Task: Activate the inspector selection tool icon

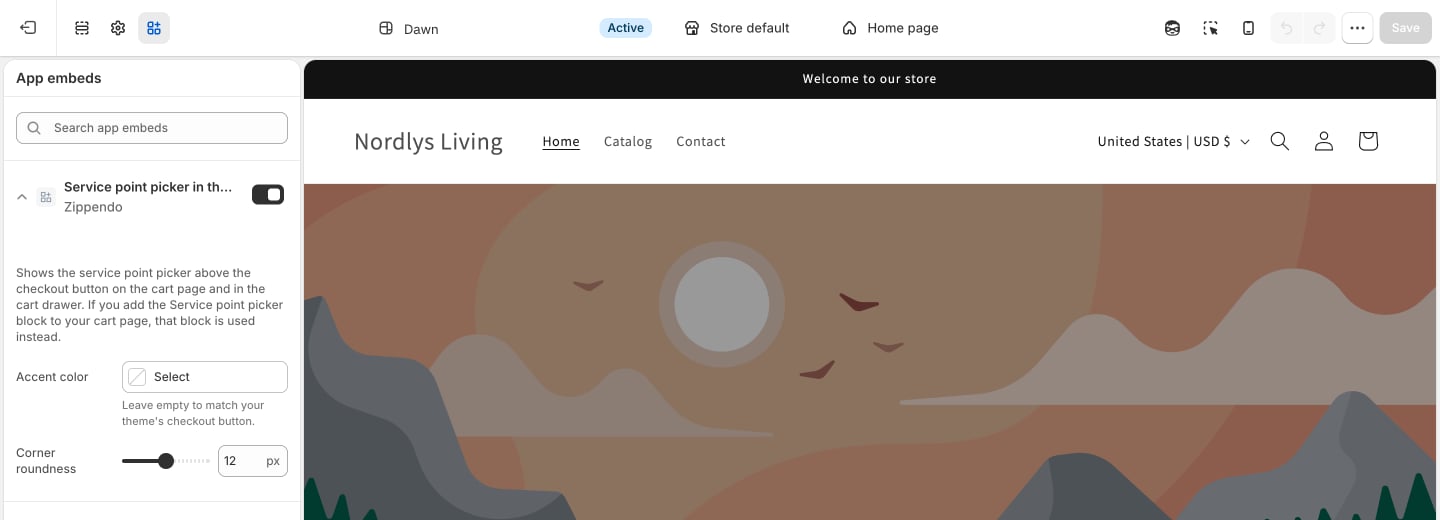Action: 1210,28
